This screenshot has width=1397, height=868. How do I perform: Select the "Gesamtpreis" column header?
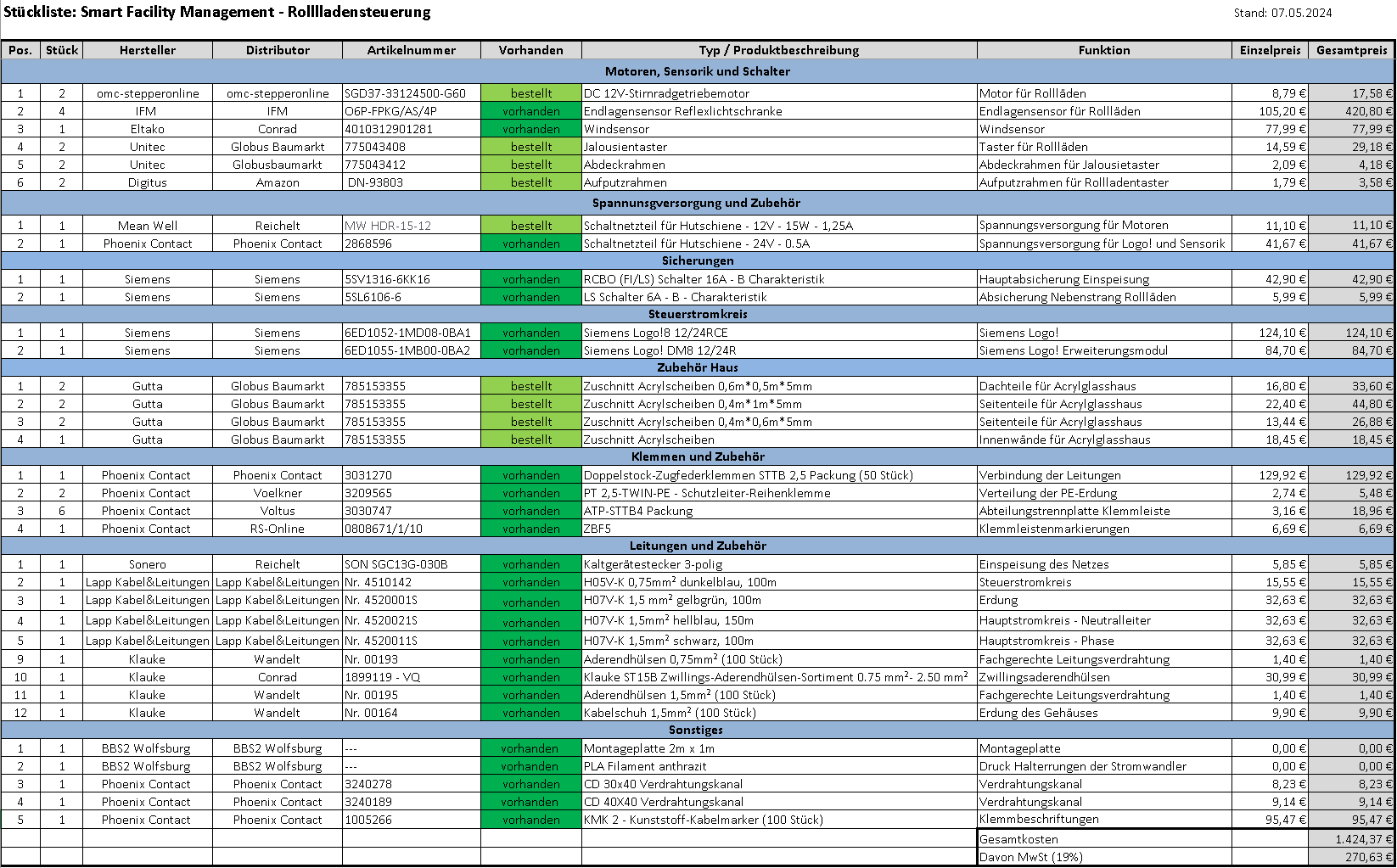point(1351,50)
